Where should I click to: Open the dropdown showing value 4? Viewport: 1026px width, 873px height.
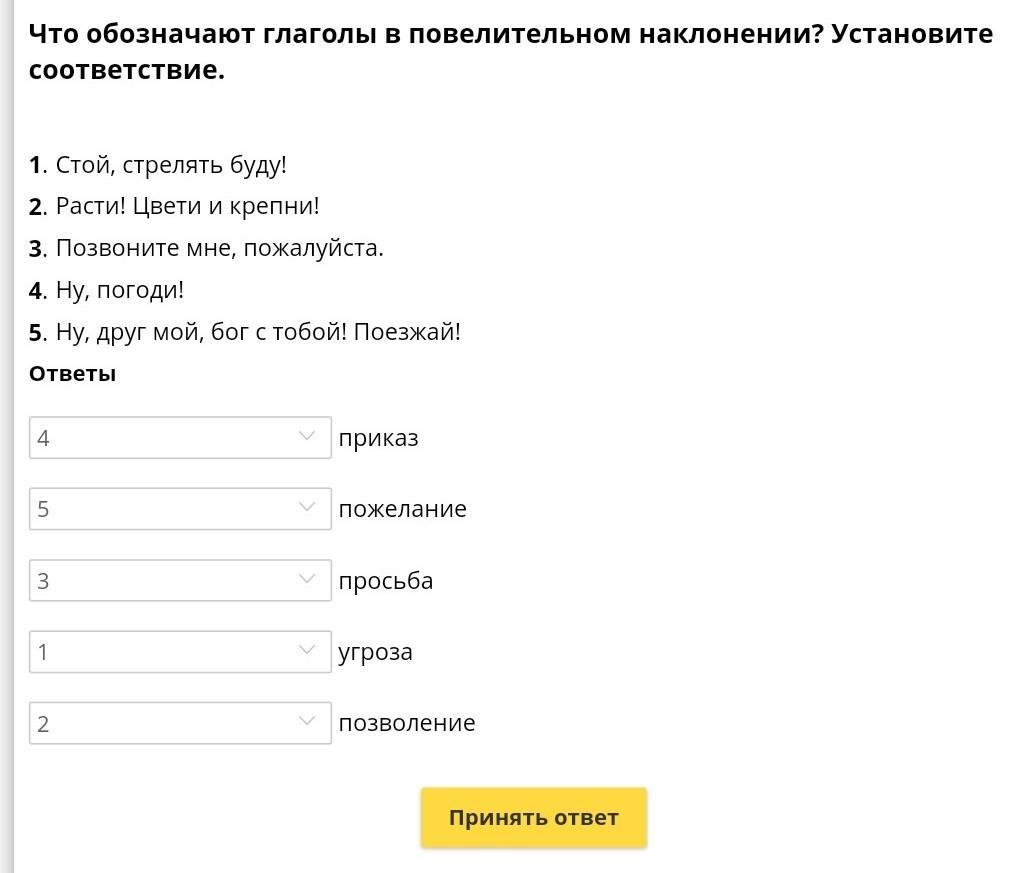click(180, 438)
